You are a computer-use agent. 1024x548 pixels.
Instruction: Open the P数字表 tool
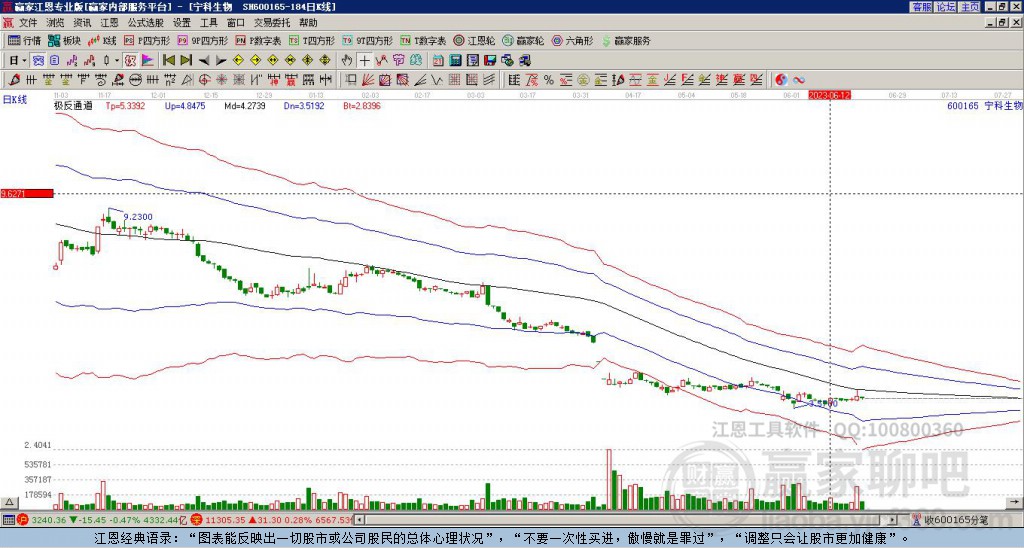click(x=258, y=40)
